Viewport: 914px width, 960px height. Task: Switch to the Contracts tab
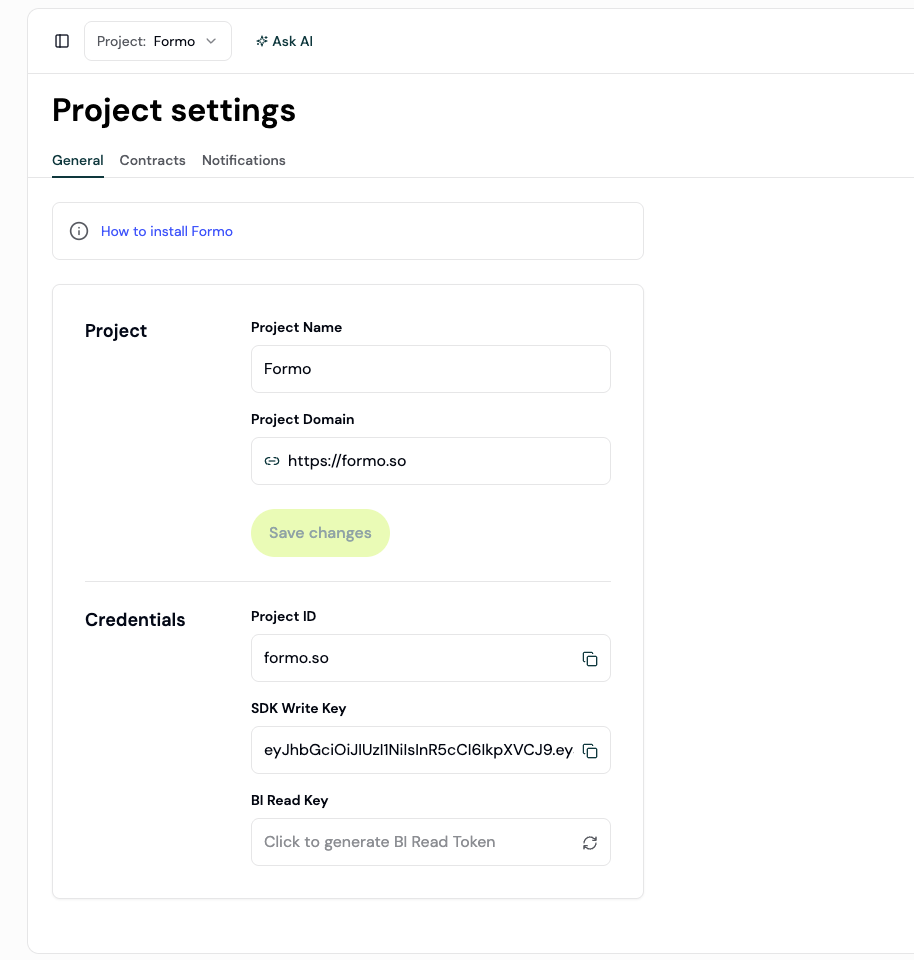point(152,160)
